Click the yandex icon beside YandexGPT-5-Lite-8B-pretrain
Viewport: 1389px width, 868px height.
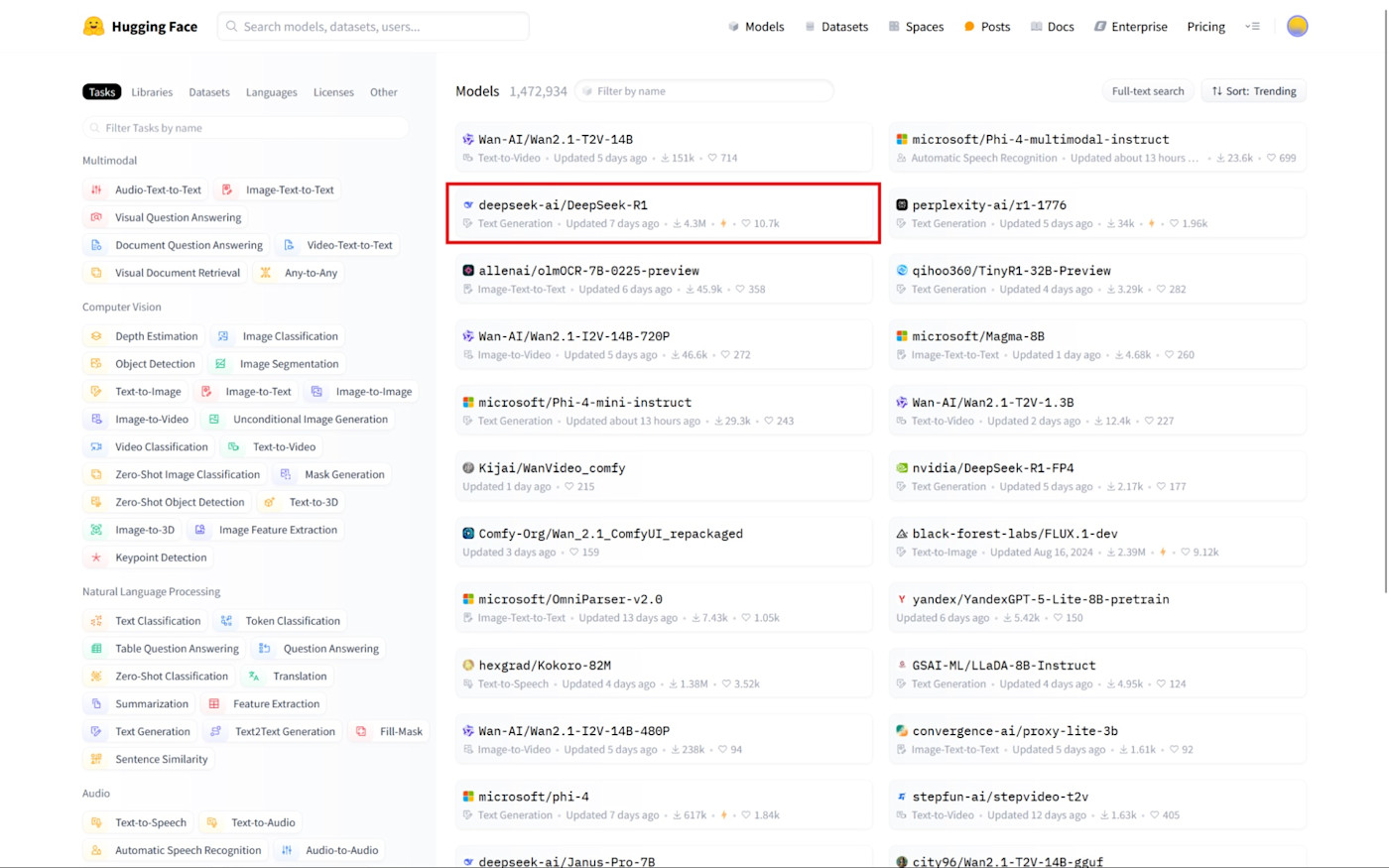coord(902,599)
